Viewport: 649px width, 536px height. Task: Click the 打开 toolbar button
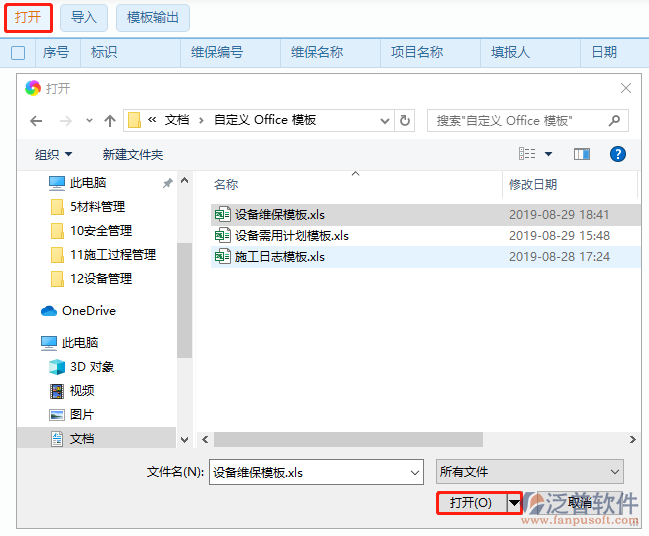pyautogui.click(x=28, y=17)
